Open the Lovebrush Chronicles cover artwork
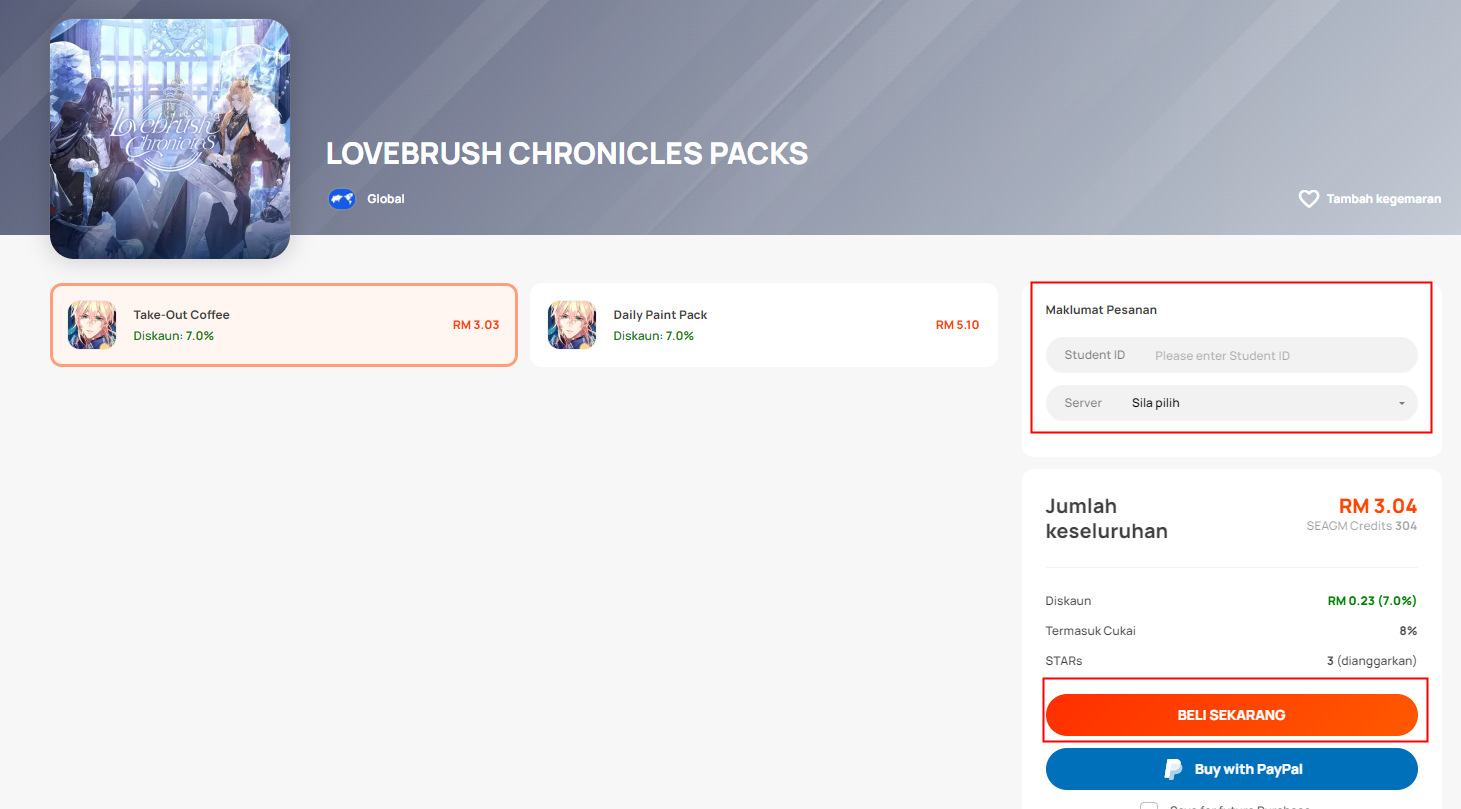Screen dimensions: 1461x809 170,139
